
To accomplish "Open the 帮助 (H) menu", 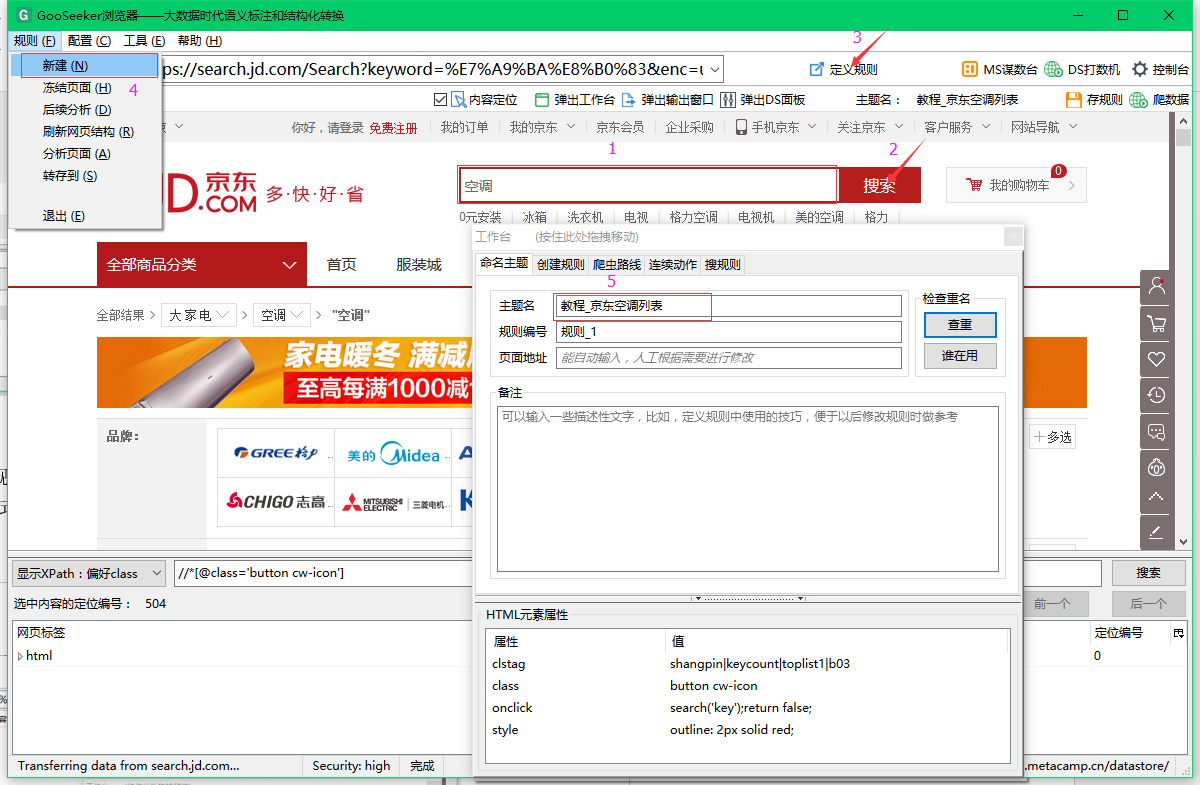I will coord(199,41).
